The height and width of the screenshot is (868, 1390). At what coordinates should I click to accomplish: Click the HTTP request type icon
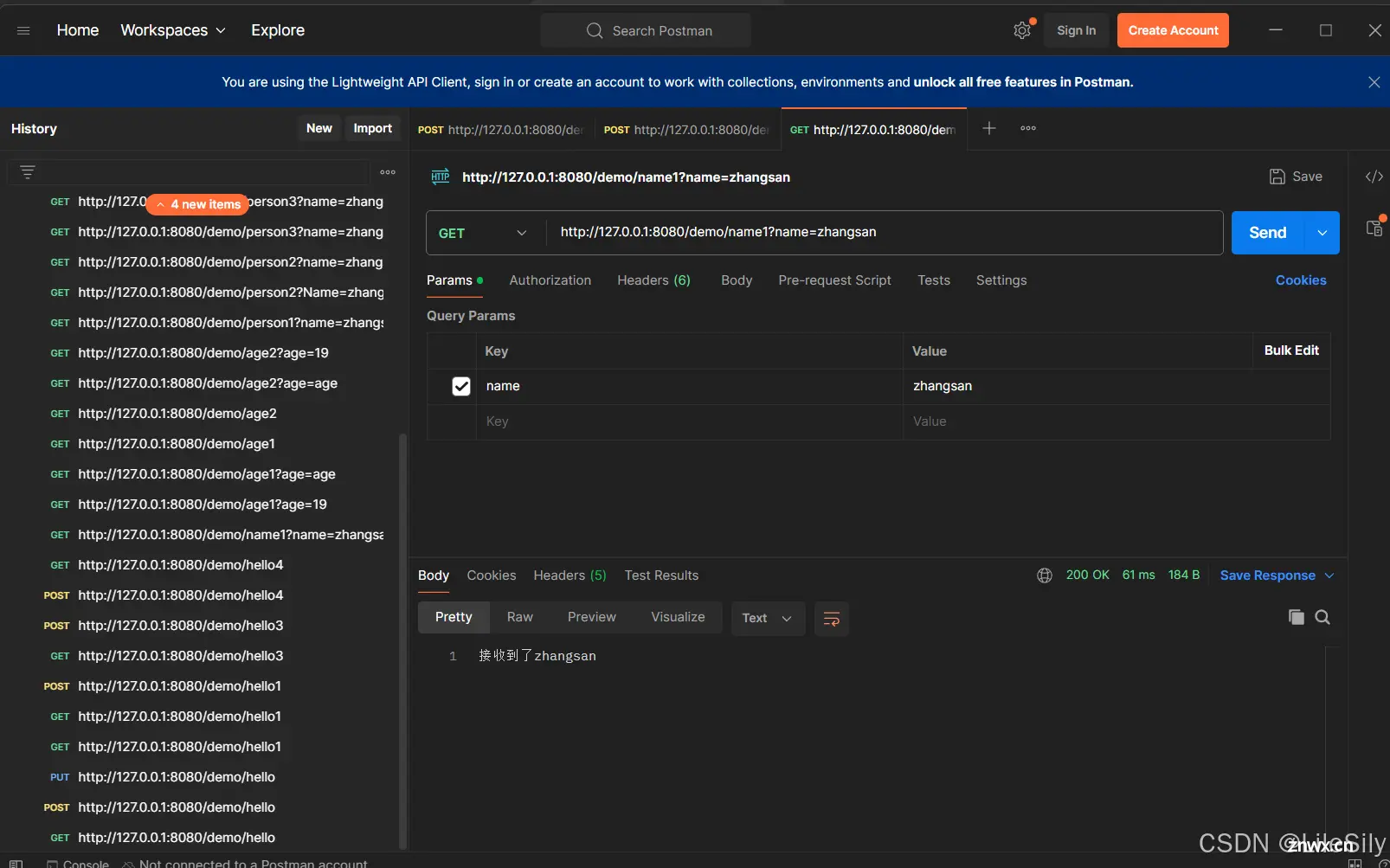point(441,177)
